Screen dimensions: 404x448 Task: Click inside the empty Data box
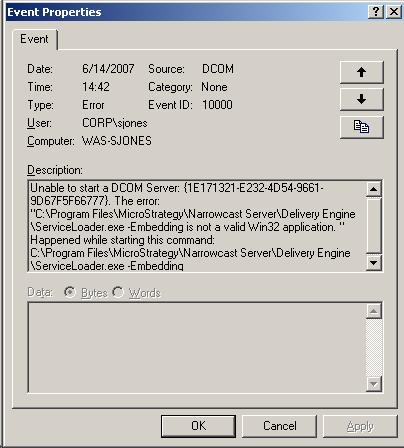pyautogui.click(x=197, y=348)
